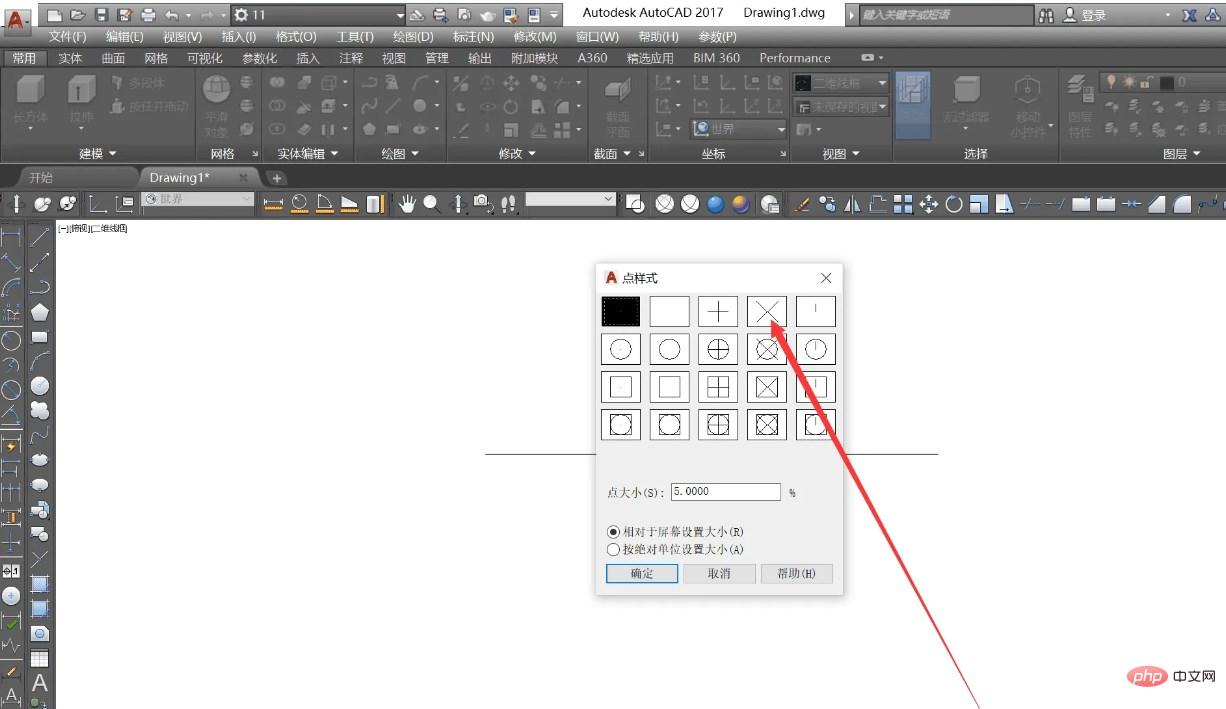
Task: Enable size relative to screen option
Action: tap(614, 532)
